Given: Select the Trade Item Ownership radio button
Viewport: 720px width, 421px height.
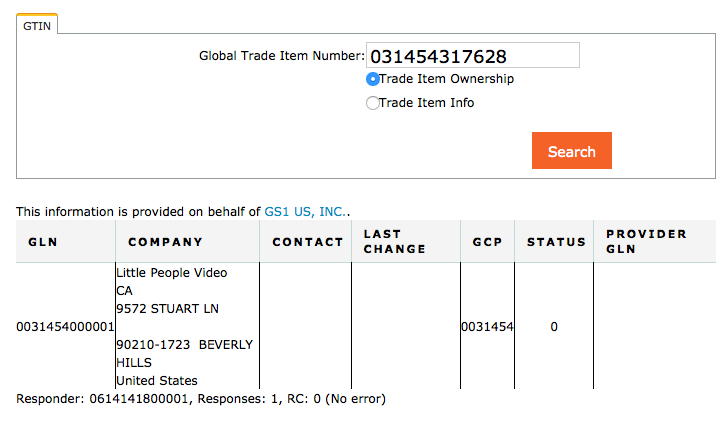Looking at the screenshot, I should (373, 79).
